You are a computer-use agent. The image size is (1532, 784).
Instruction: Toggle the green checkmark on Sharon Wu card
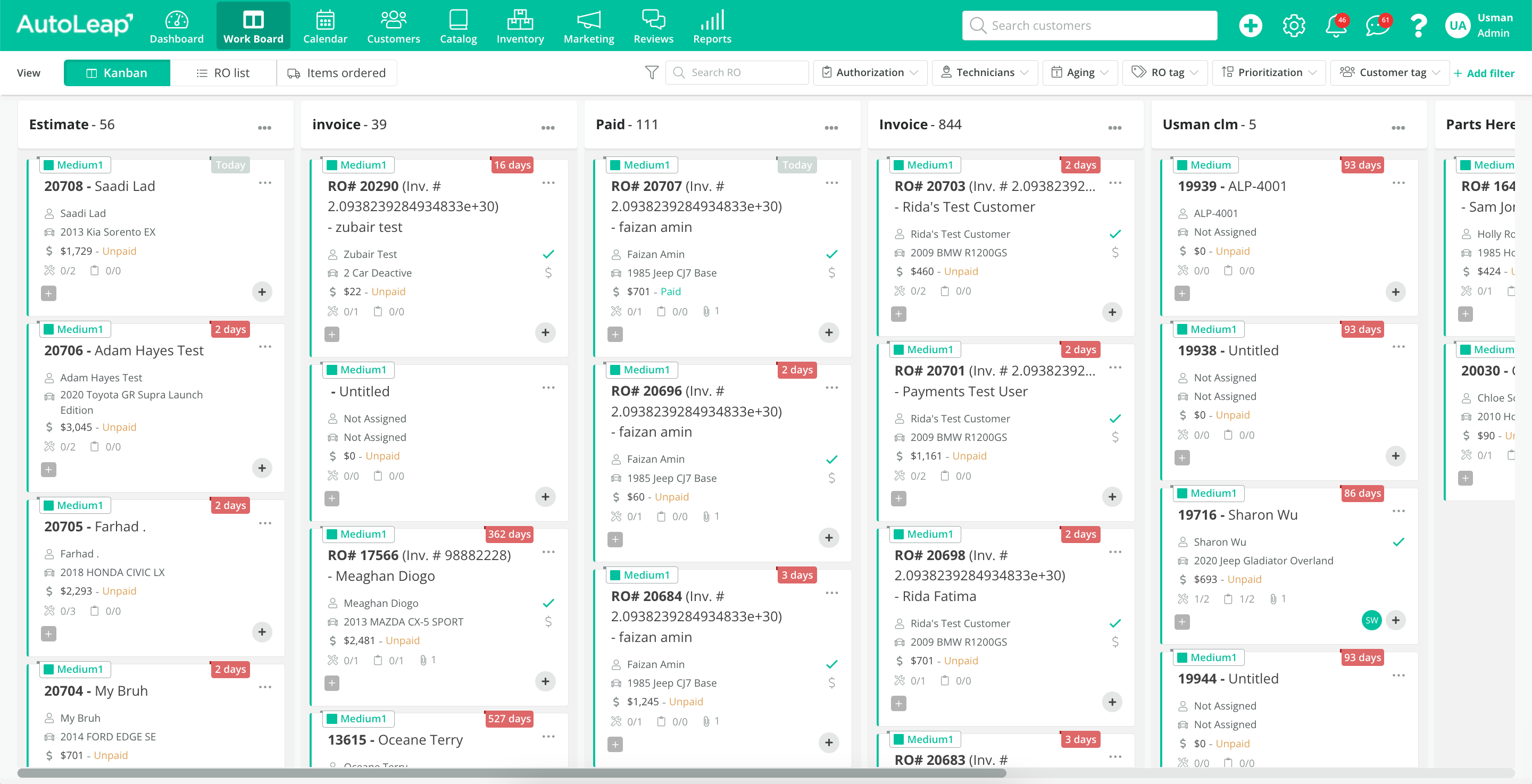click(1398, 542)
